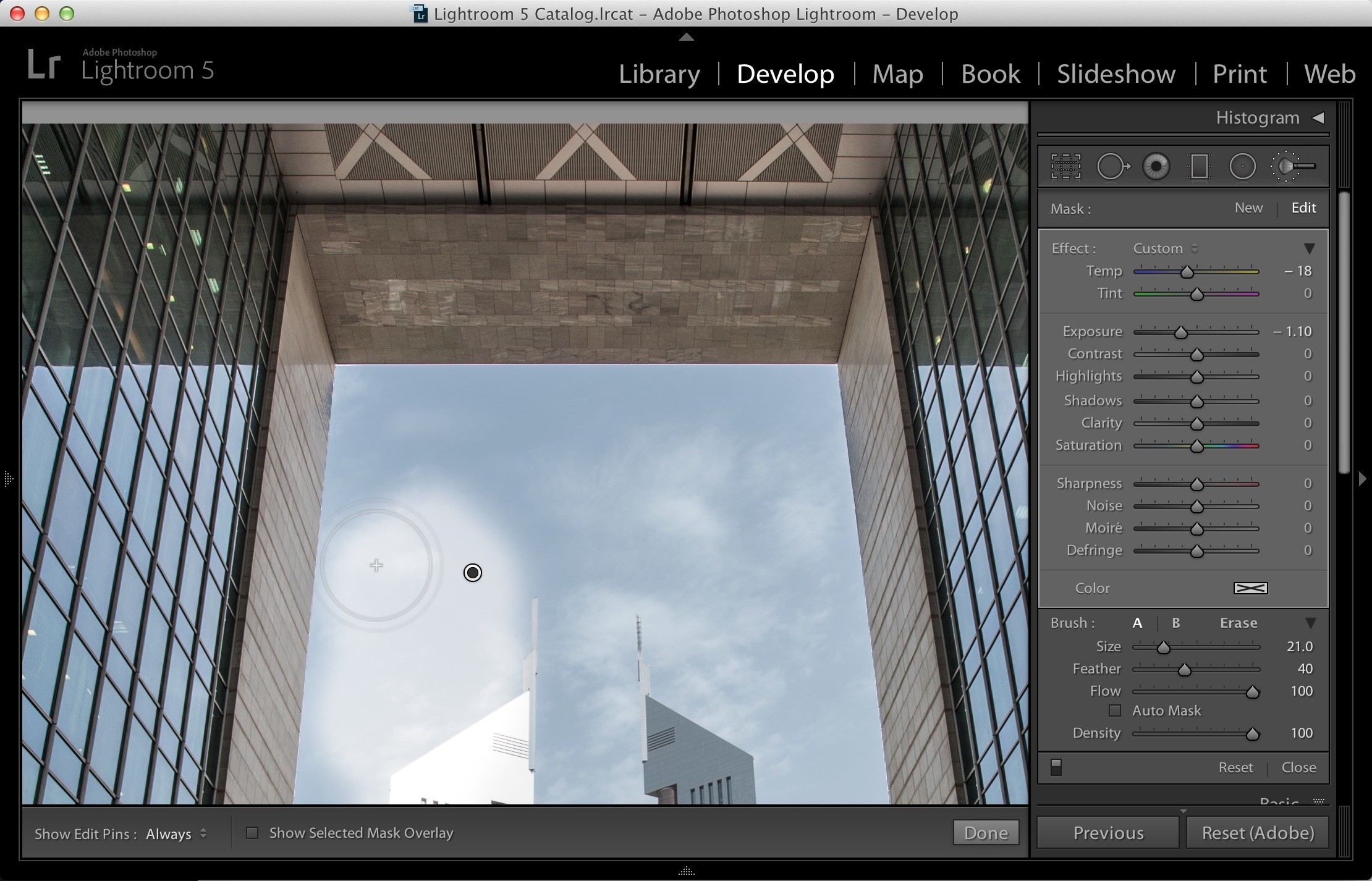Open the Web module

coord(1329,74)
